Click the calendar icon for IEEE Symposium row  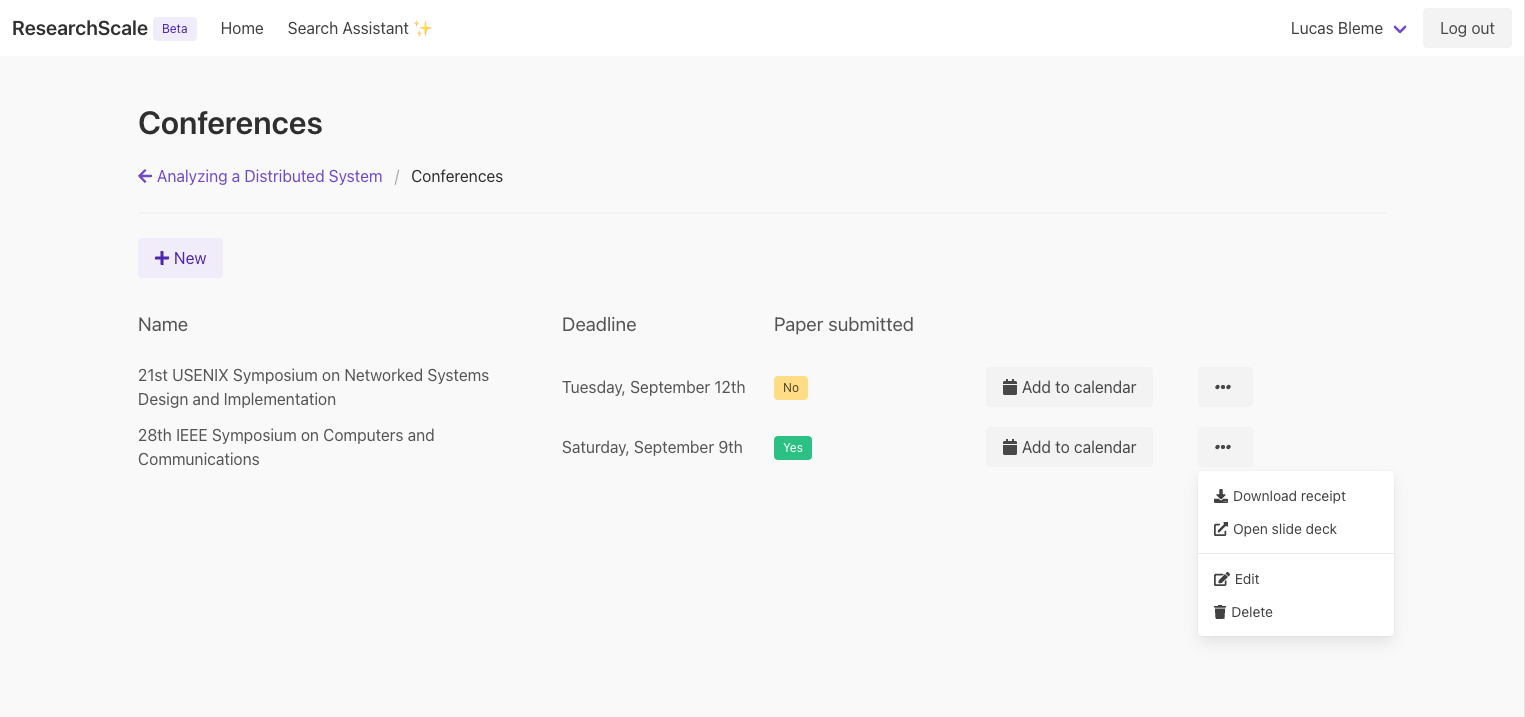click(x=1010, y=447)
